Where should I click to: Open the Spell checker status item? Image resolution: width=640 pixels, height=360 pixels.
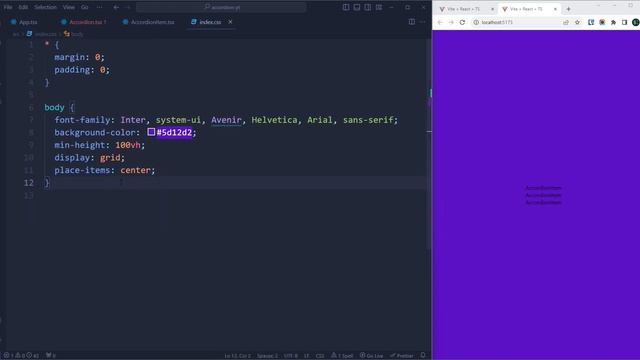[x=342, y=356]
